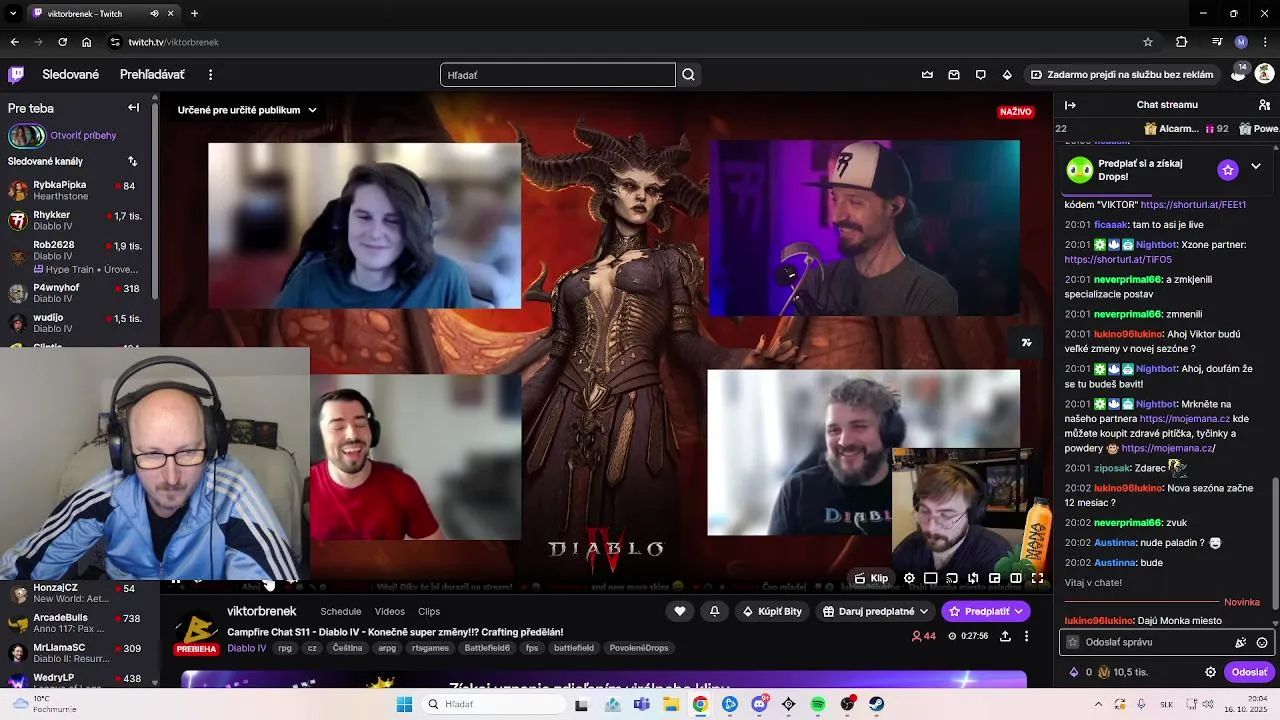Viewport: 1280px width, 720px height.
Task: Open the Otvoriť príbehy stories link
Action: click(x=83, y=135)
